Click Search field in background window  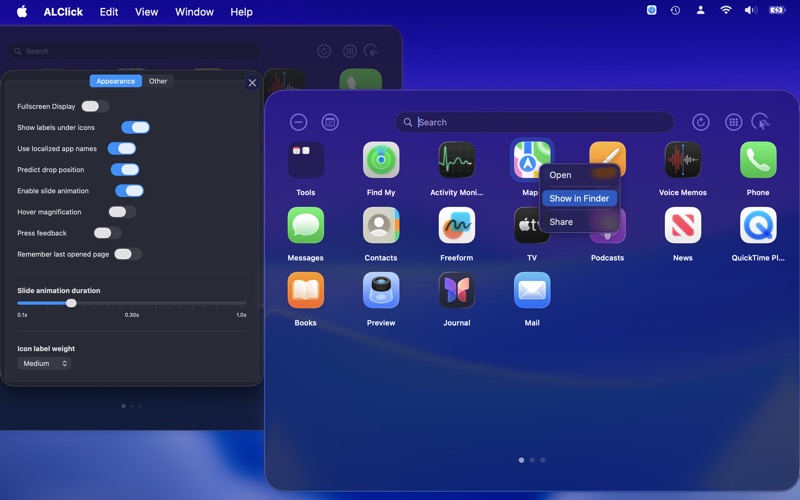134,51
